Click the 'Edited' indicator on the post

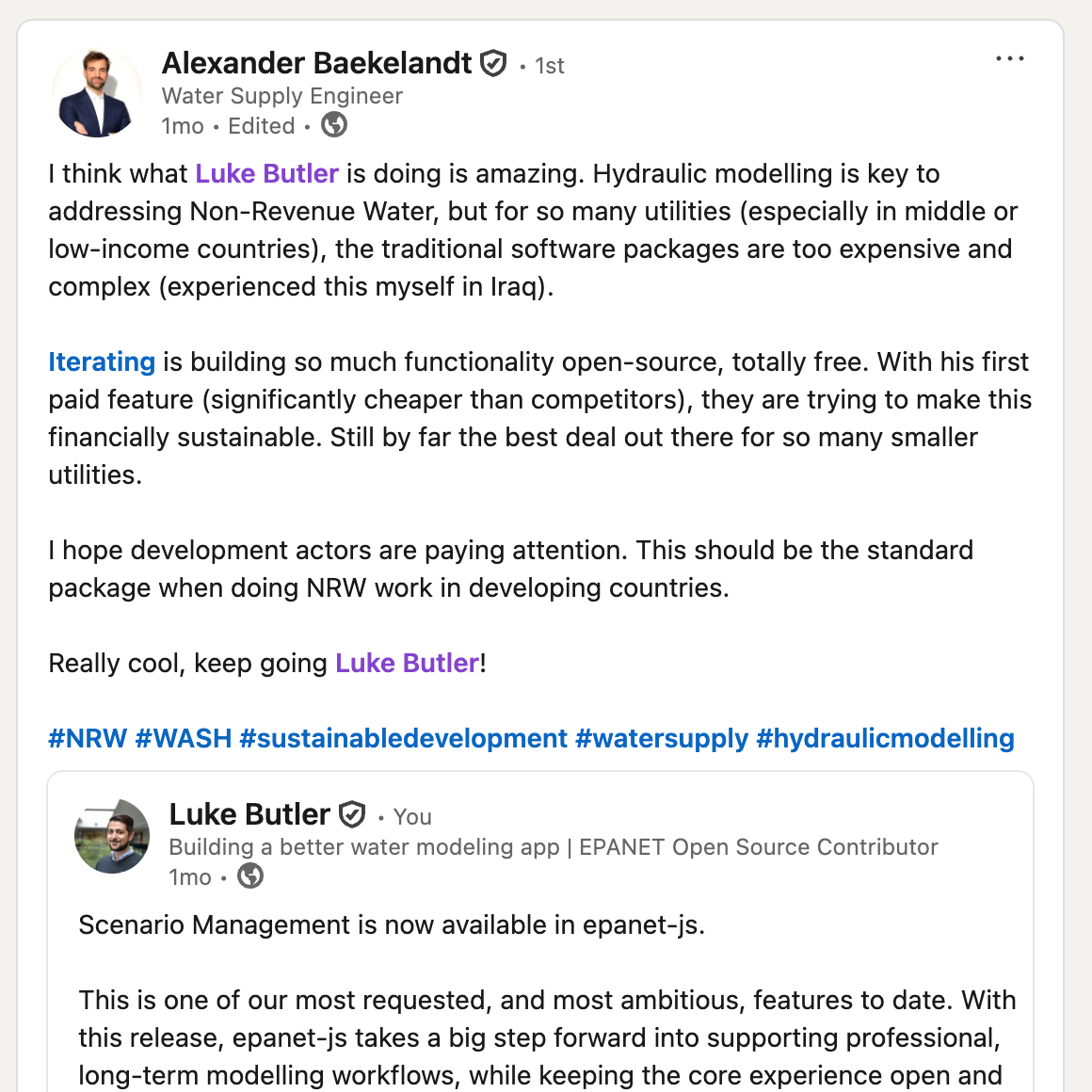(261, 125)
